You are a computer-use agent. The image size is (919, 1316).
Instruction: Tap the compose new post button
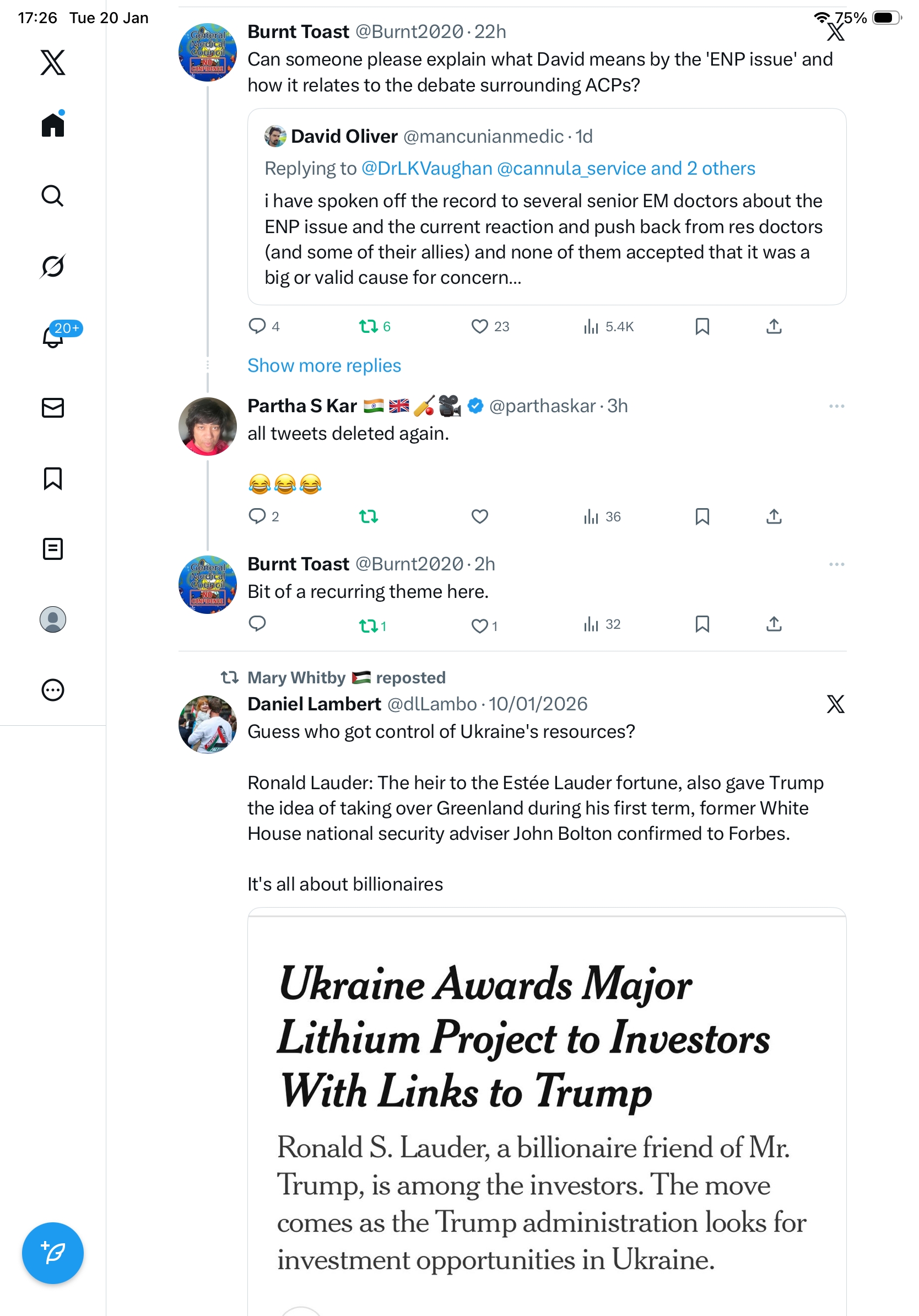pyautogui.click(x=53, y=1253)
